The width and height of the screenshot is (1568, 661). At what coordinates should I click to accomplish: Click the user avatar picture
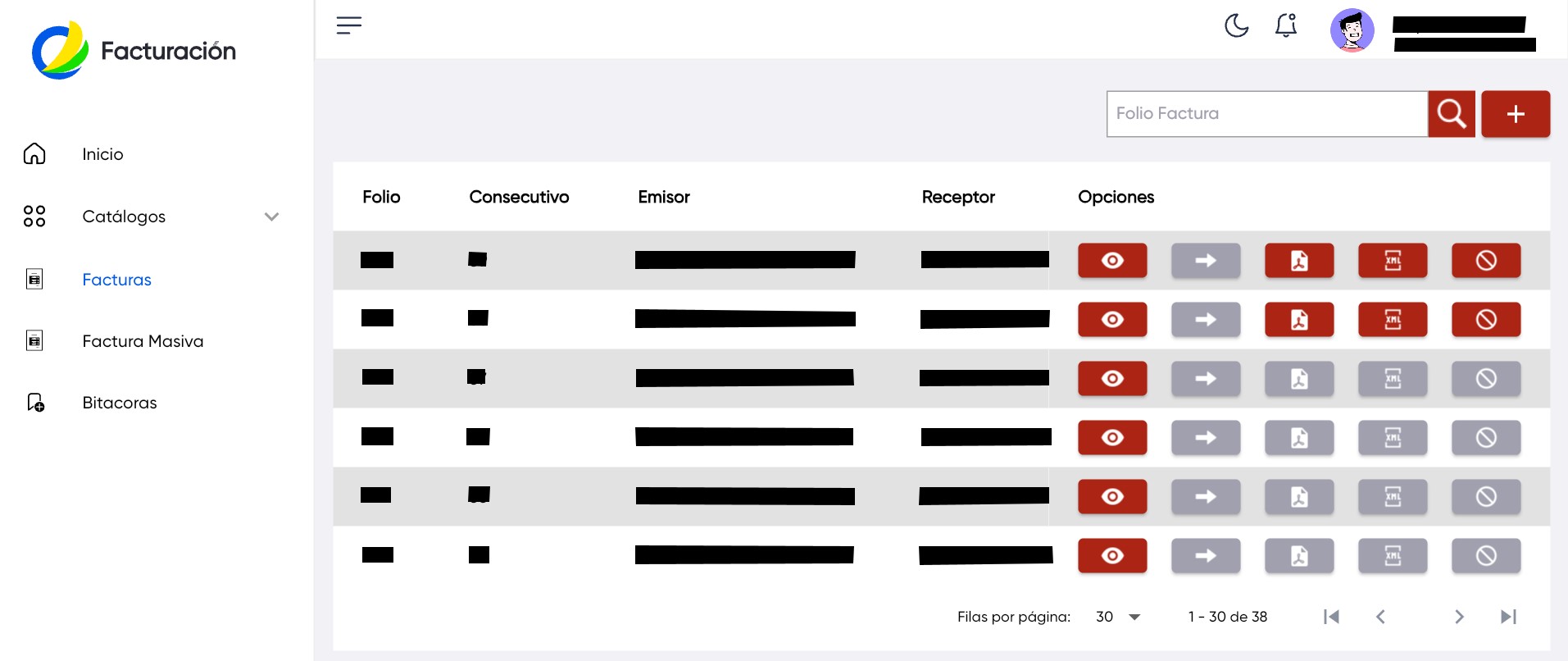coord(1351,30)
